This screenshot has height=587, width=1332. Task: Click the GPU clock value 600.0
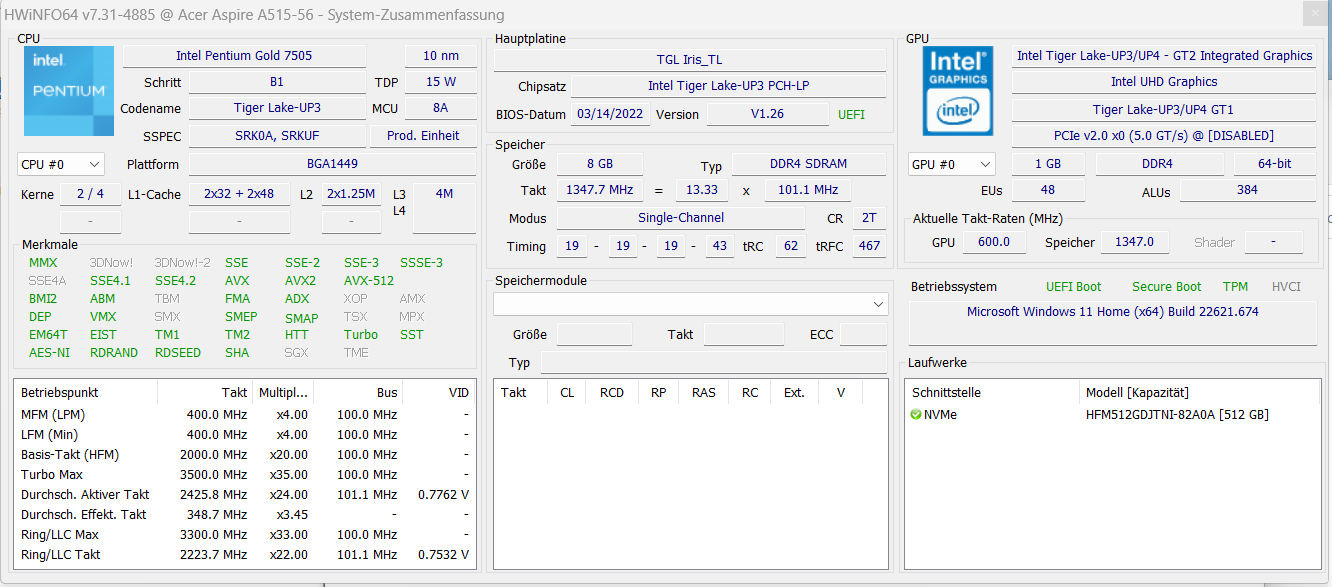click(x=993, y=242)
